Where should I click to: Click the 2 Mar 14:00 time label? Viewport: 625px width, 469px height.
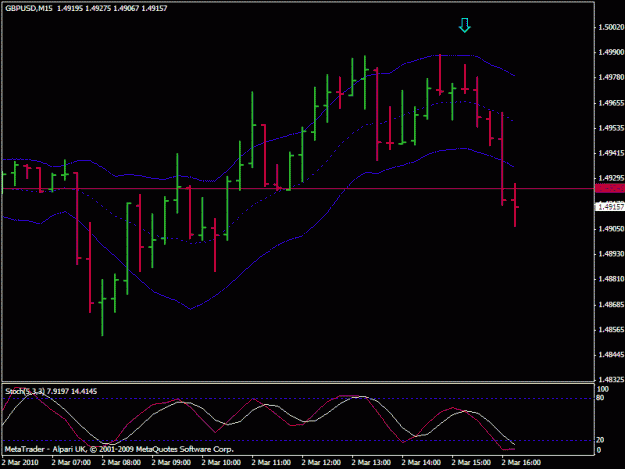pos(421,463)
